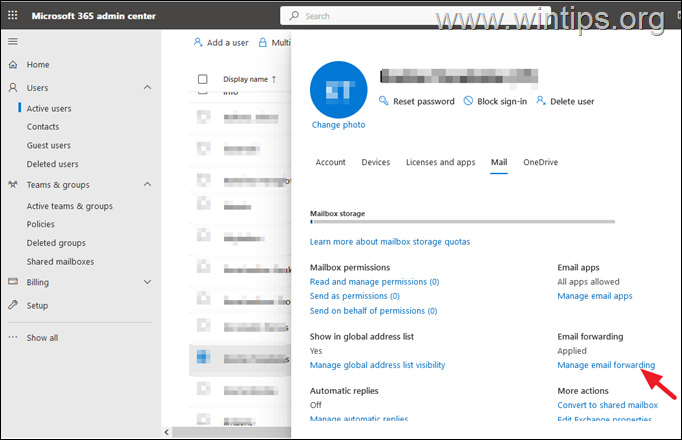The width and height of the screenshot is (682, 440).
Task: Toggle the select-all checkbox beside Display name
Action: tap(203, 79)
